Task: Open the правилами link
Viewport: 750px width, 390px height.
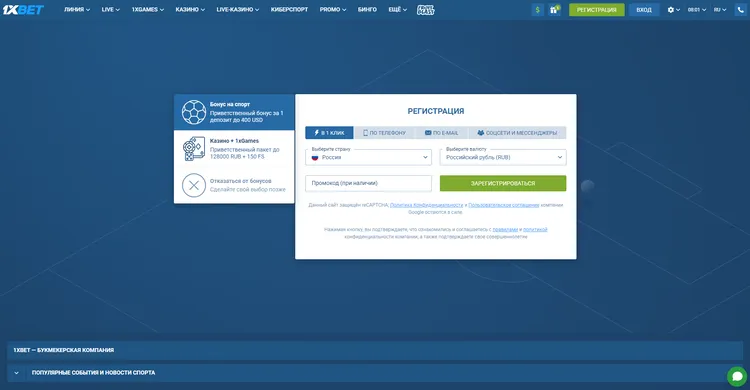Action: coord(505,230)
